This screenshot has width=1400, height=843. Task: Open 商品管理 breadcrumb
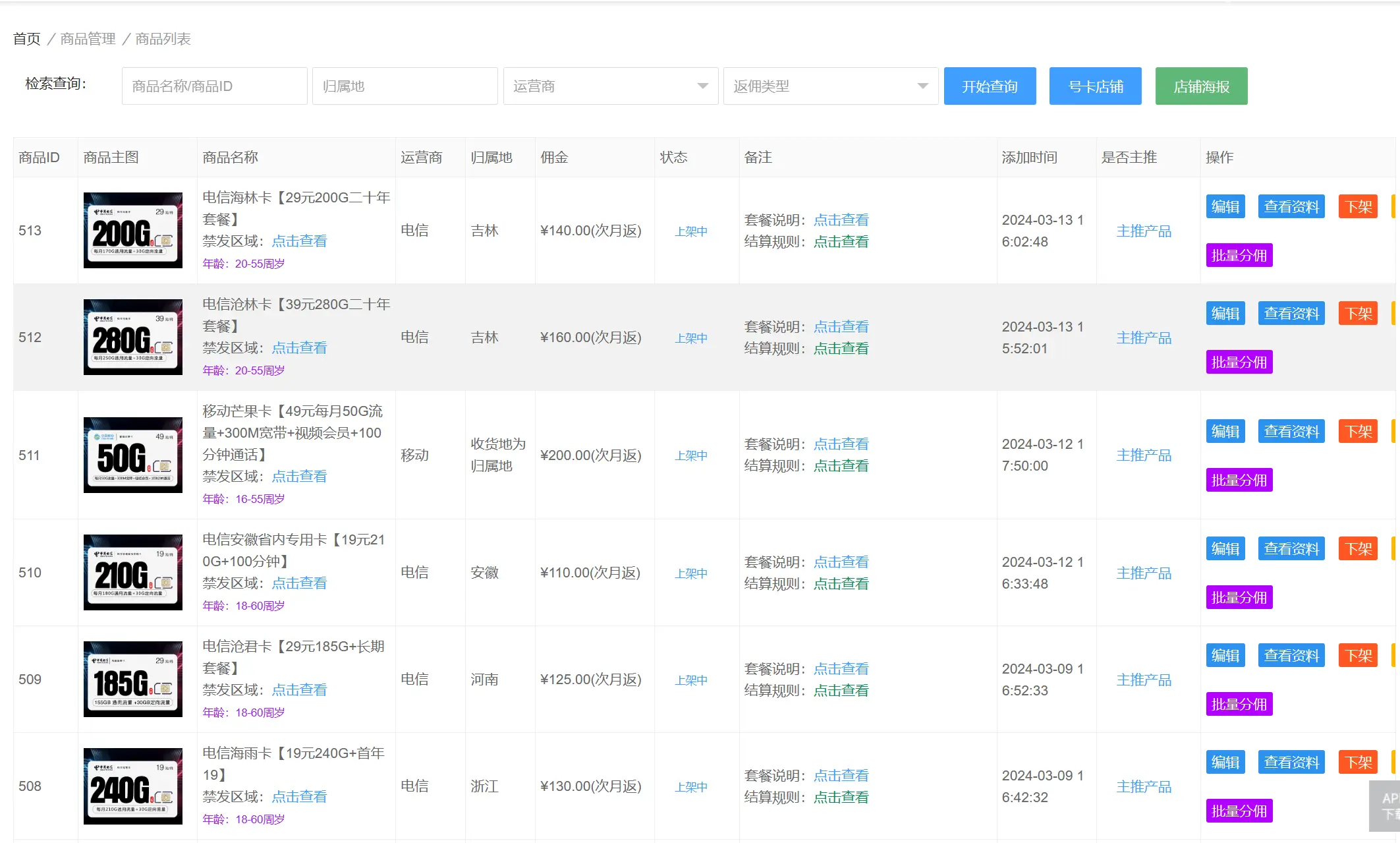88,39
